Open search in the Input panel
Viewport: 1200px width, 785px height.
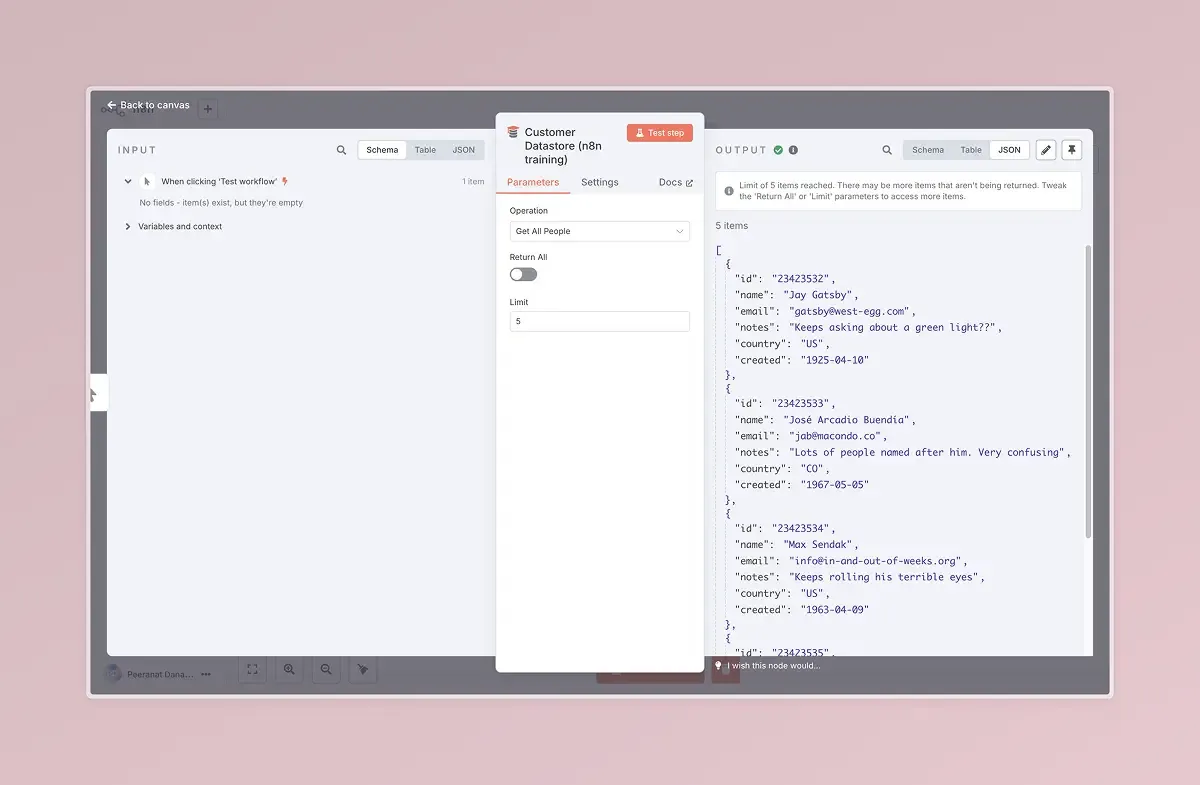(342, 150)
